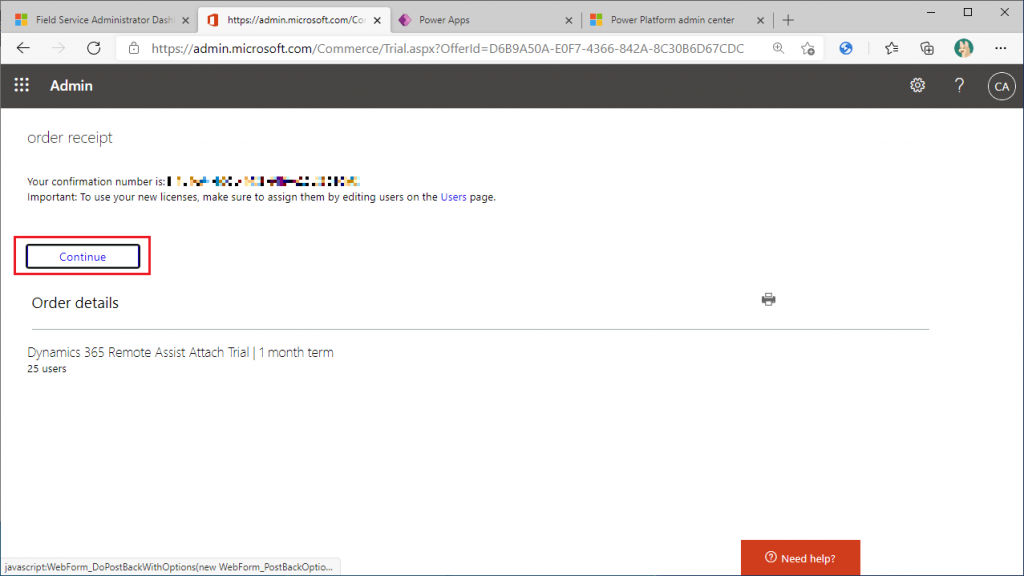Screen dimensions: 1024x576
Task: Go forward with browser forward arrow
Action: coord(59,48)
